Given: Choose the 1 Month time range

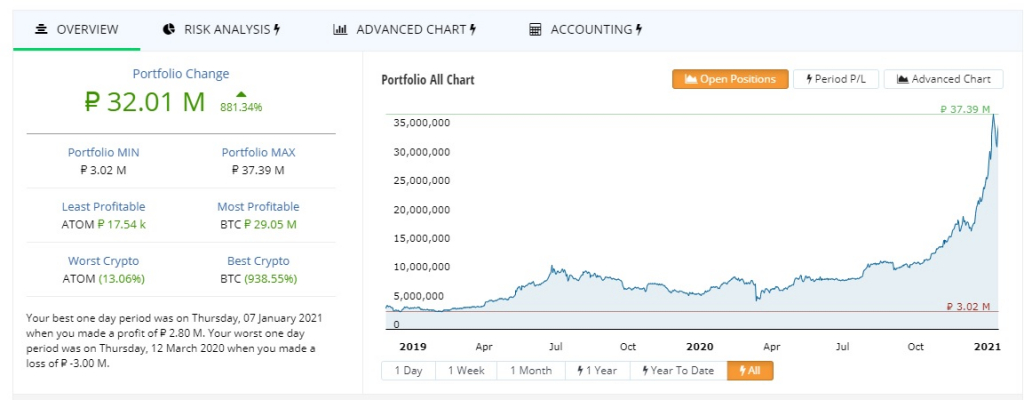Looking at the screenshot, I should coord(530,371).
